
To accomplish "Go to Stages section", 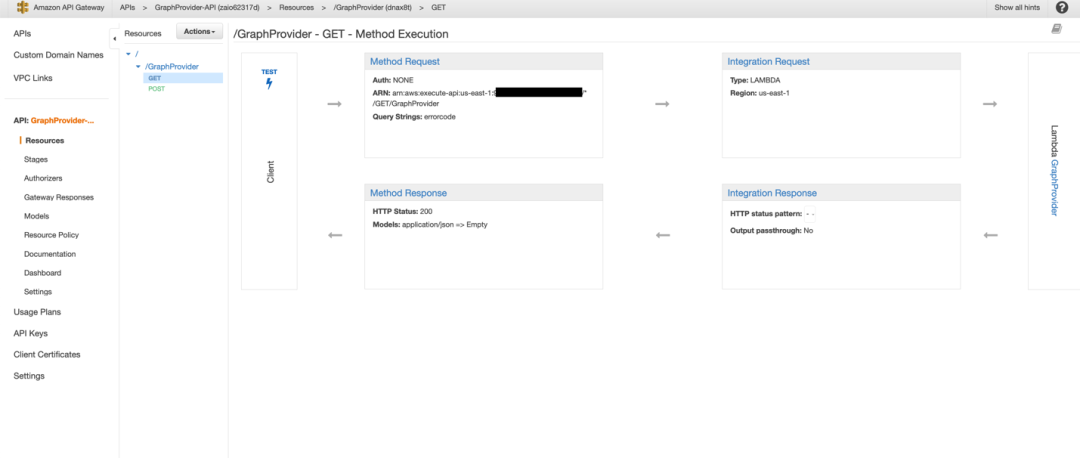I will [x=36, y=159].
